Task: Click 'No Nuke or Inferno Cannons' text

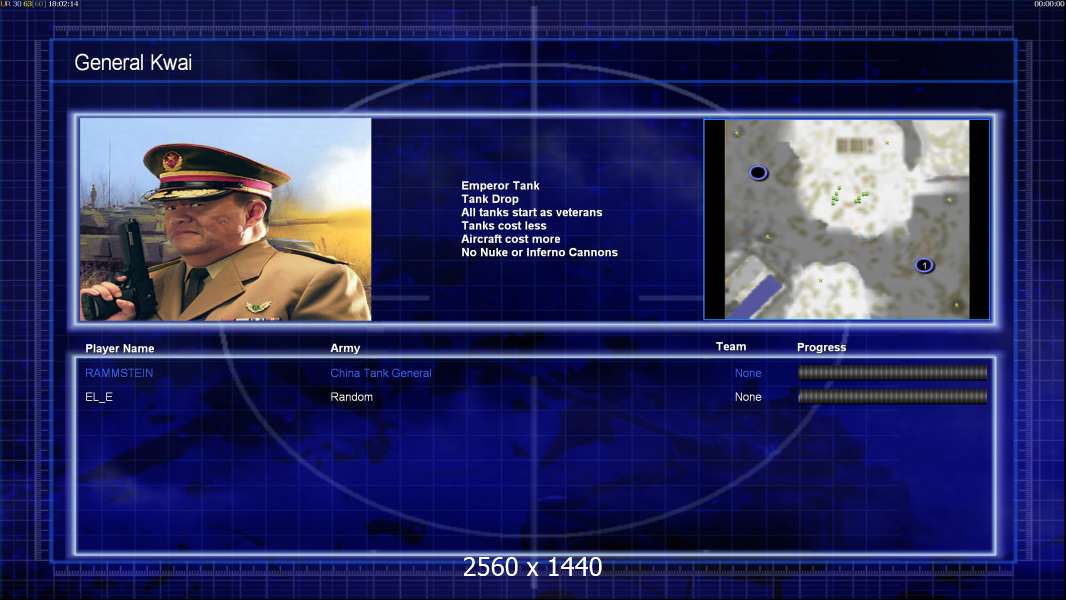Action: point(539,252)
